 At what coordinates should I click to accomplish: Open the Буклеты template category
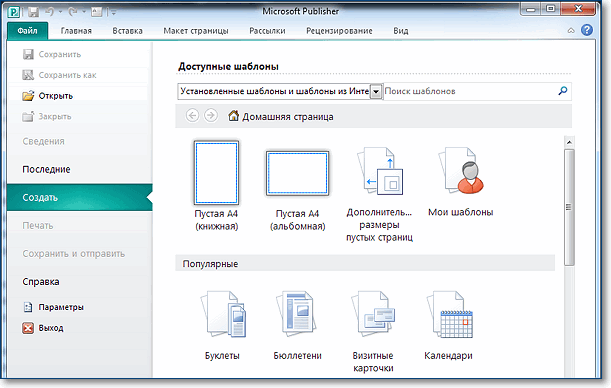[x=222, y=325]
